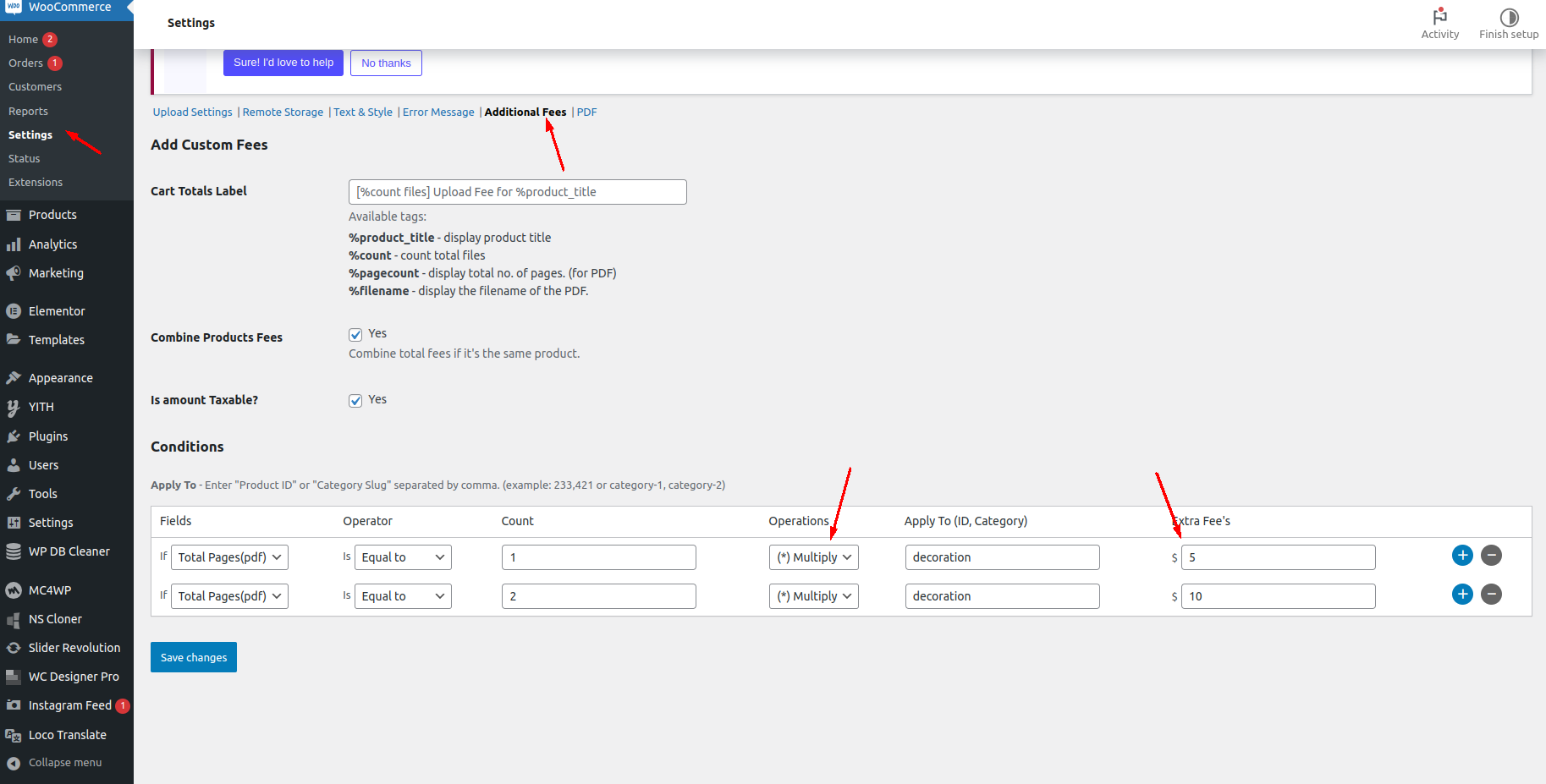The image size is (1546, 784).
Task: Open first row Multiply operations dropdown
Action: click(x=814, y=557)
